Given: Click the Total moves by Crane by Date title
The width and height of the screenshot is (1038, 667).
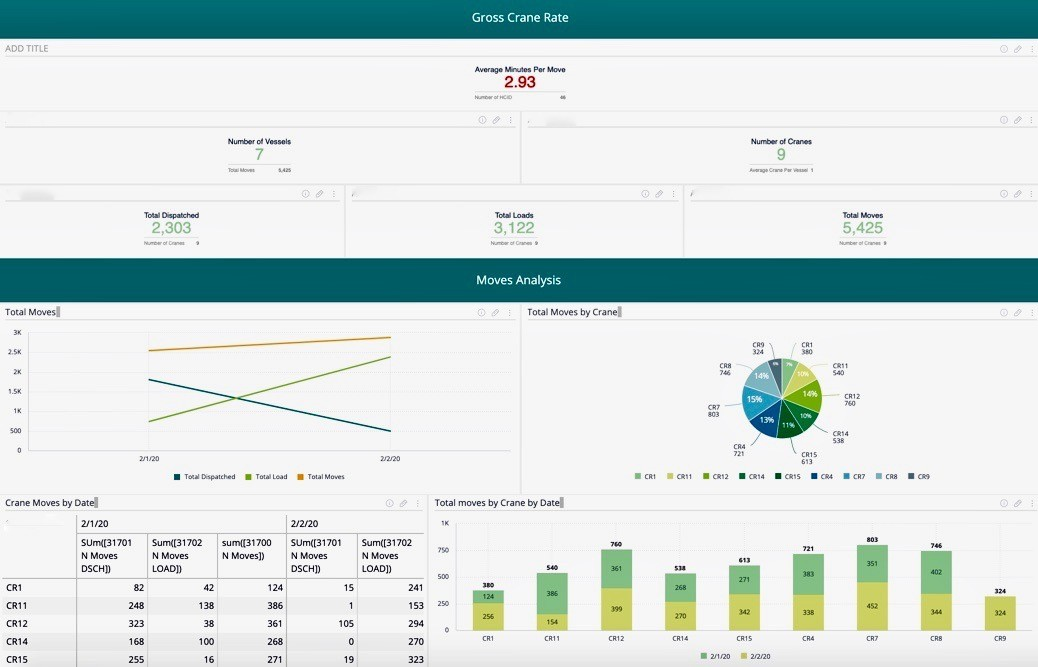Looking at the screenshot, I should coord(497,503).
